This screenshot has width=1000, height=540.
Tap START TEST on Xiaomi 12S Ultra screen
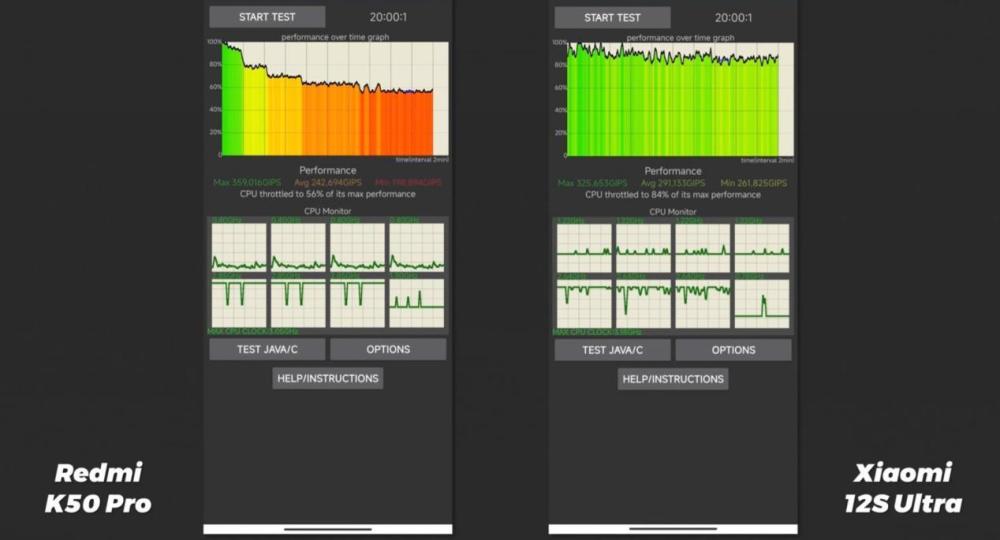[612, 17]
